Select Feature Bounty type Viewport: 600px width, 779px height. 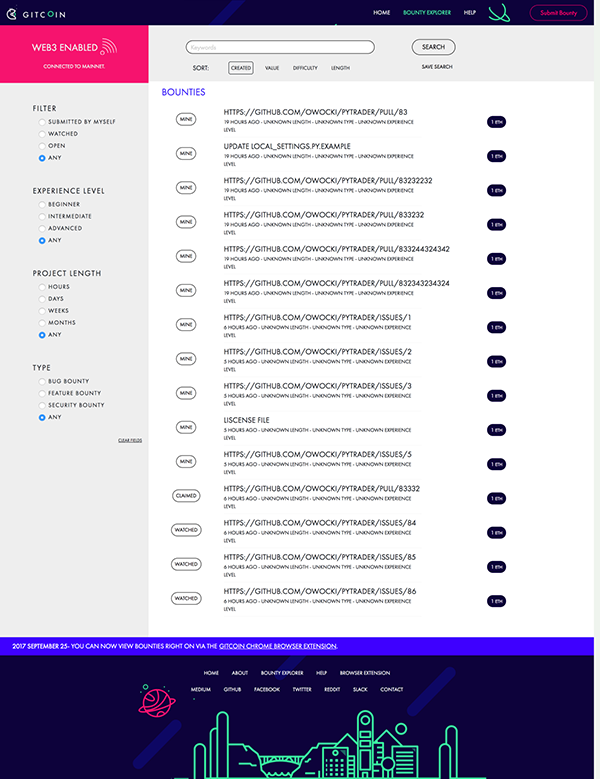click(x=42, y=393)
